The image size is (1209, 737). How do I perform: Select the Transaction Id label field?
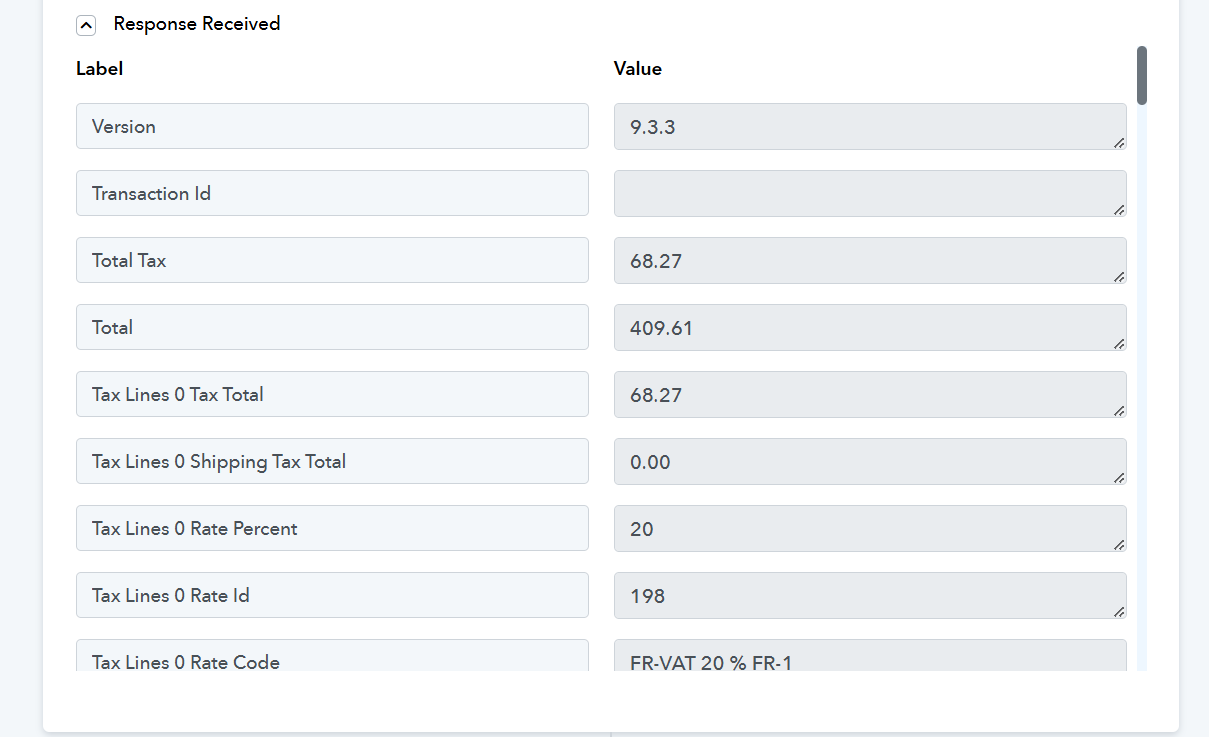332,193
